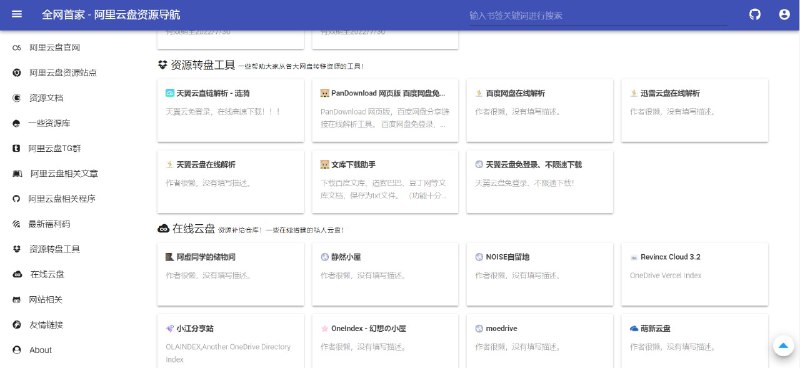800x368 pixels.
Task: Click OneDrive Vercel Index description text
Action: [x=665, y=276]
